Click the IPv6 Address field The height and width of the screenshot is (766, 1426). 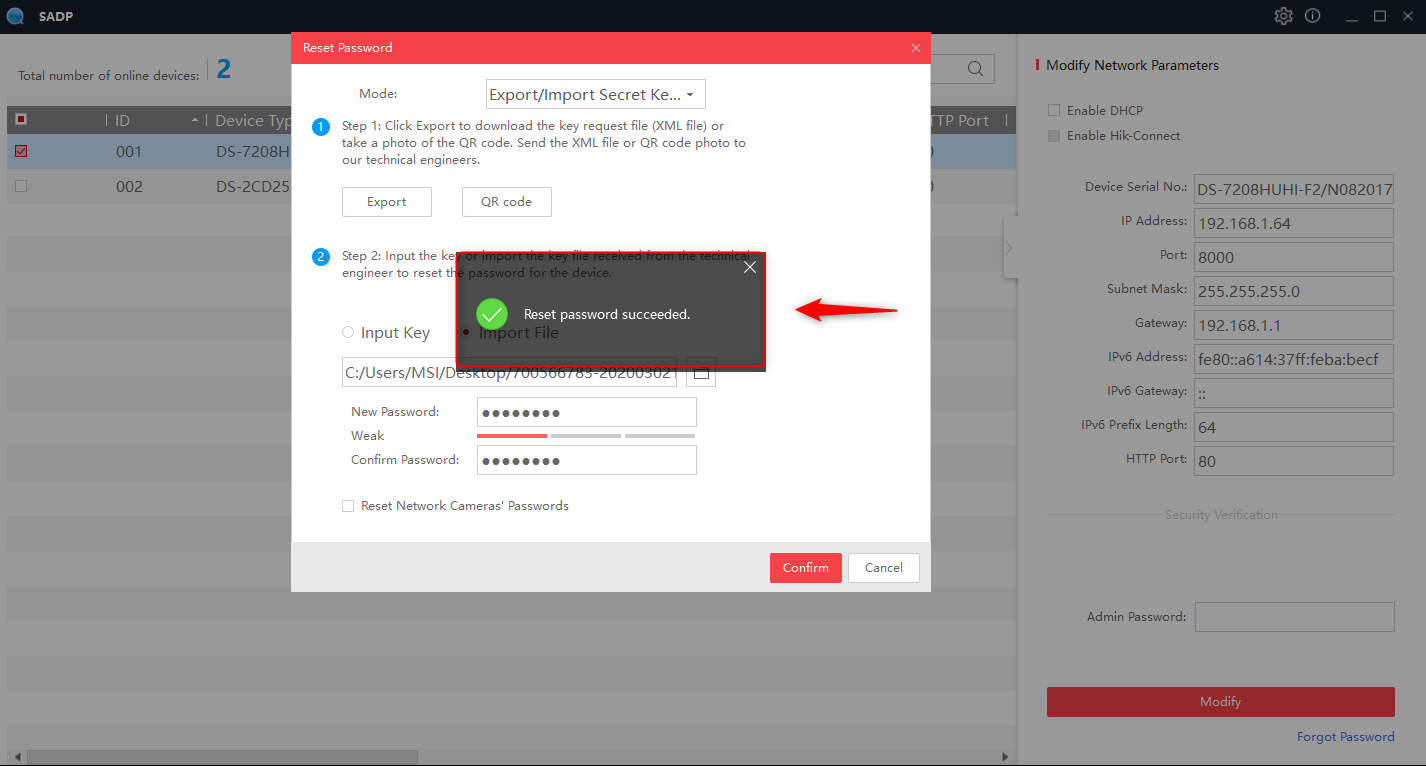click(1294, 359)
